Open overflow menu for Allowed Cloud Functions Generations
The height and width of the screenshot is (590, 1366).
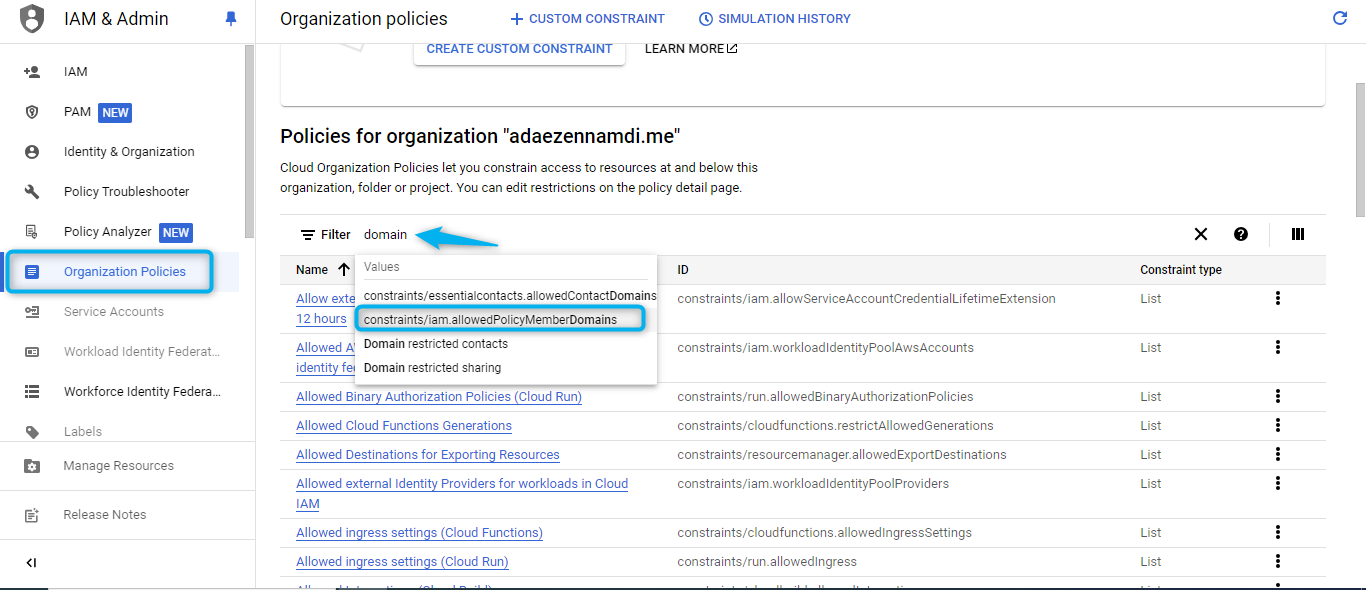[x=1277, y=425]
